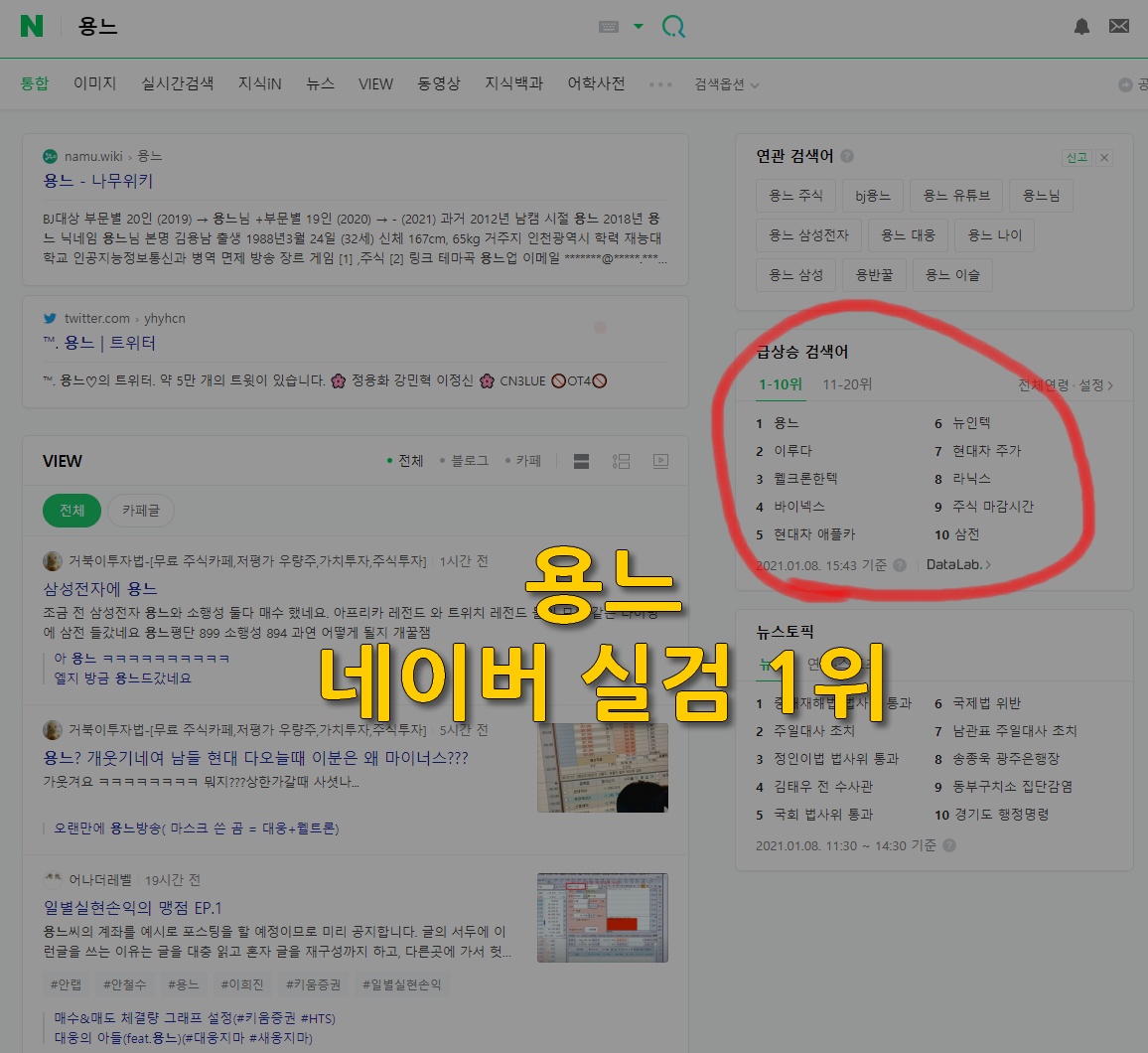The image size is (1148, 1053).
Task: Open post titled 삼성전자에 용느
Action: 100,589
